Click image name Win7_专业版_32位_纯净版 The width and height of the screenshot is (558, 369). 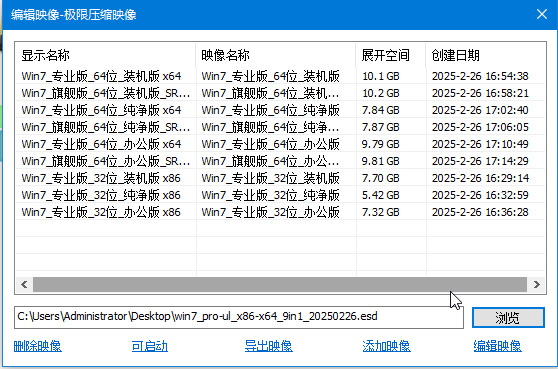pyautogui.click(x=270, y=195)
